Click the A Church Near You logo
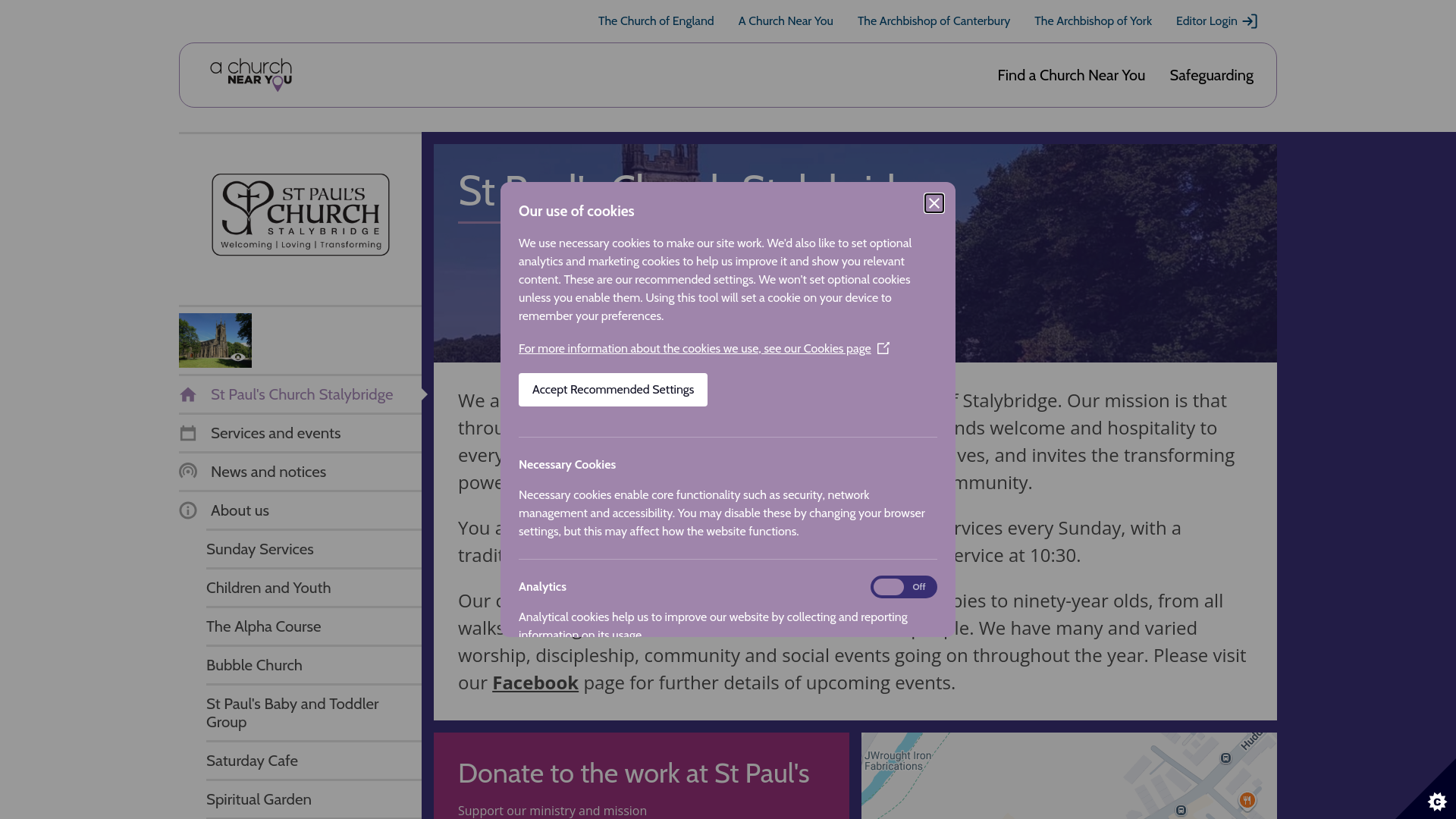The height and width of the screenshot is (819, 1456). [251, 75]
